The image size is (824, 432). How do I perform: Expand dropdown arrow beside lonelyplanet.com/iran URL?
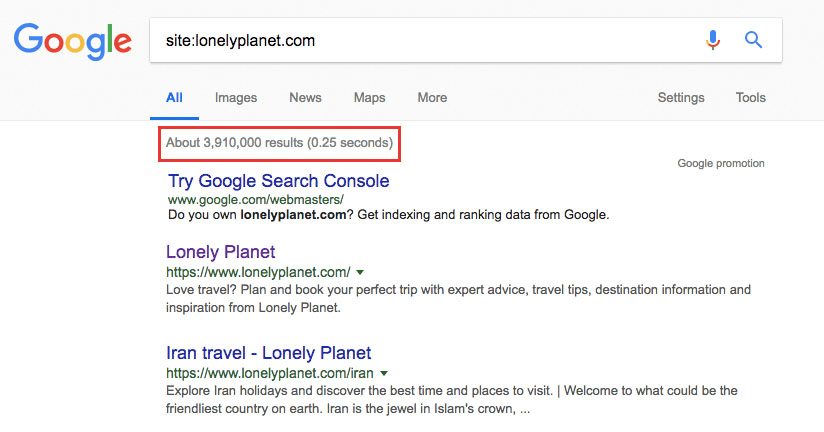(384, 373)
